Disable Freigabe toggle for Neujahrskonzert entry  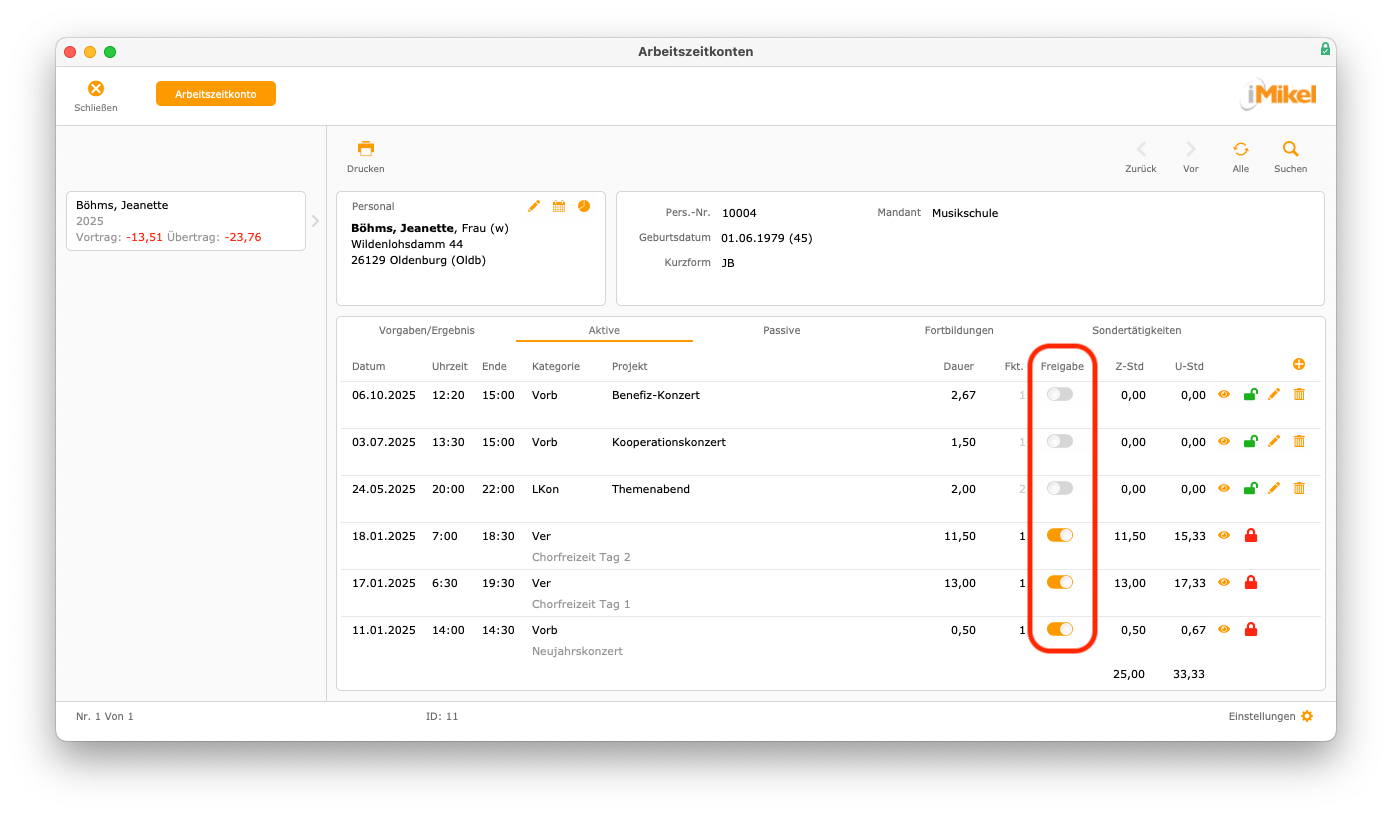tap(1060, 629)
